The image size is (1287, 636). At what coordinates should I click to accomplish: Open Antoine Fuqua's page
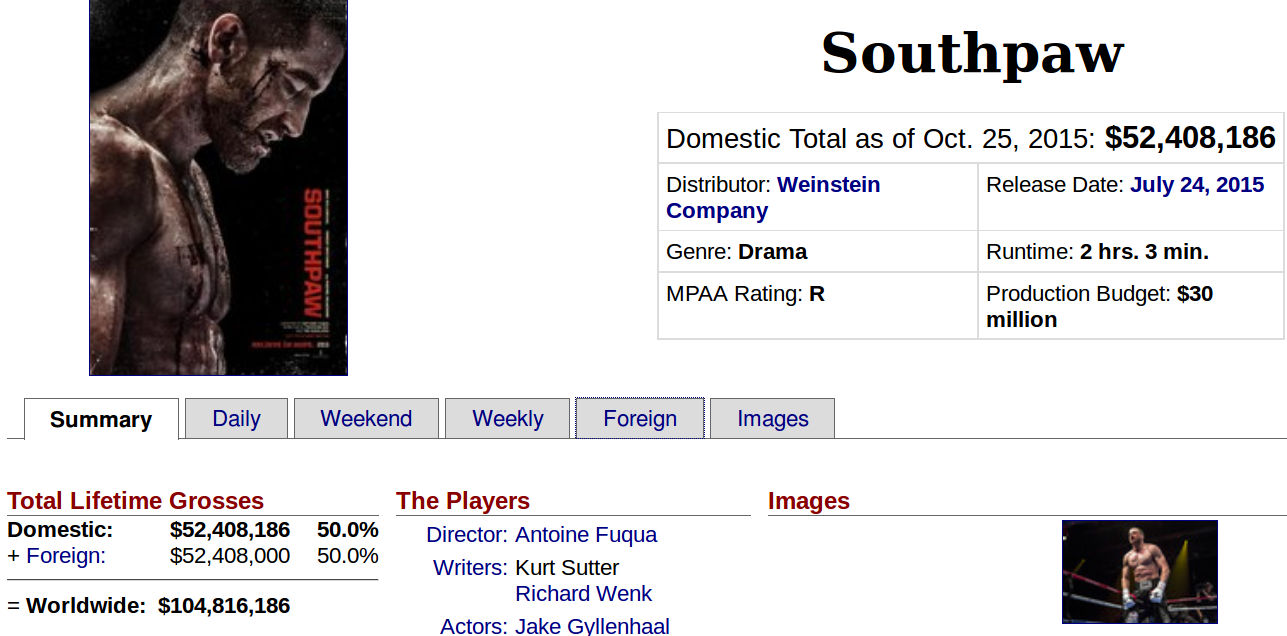586,535
